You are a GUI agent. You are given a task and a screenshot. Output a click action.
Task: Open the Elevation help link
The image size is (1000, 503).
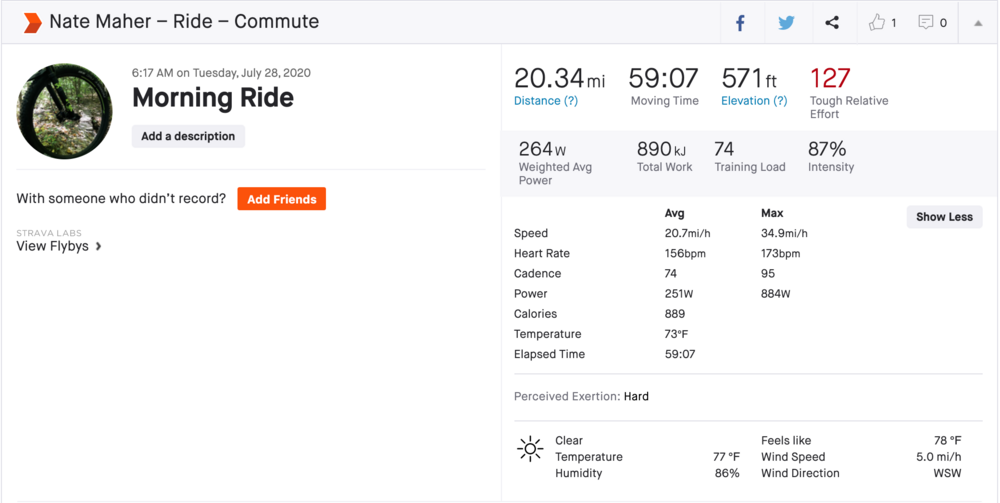point(754,101)
